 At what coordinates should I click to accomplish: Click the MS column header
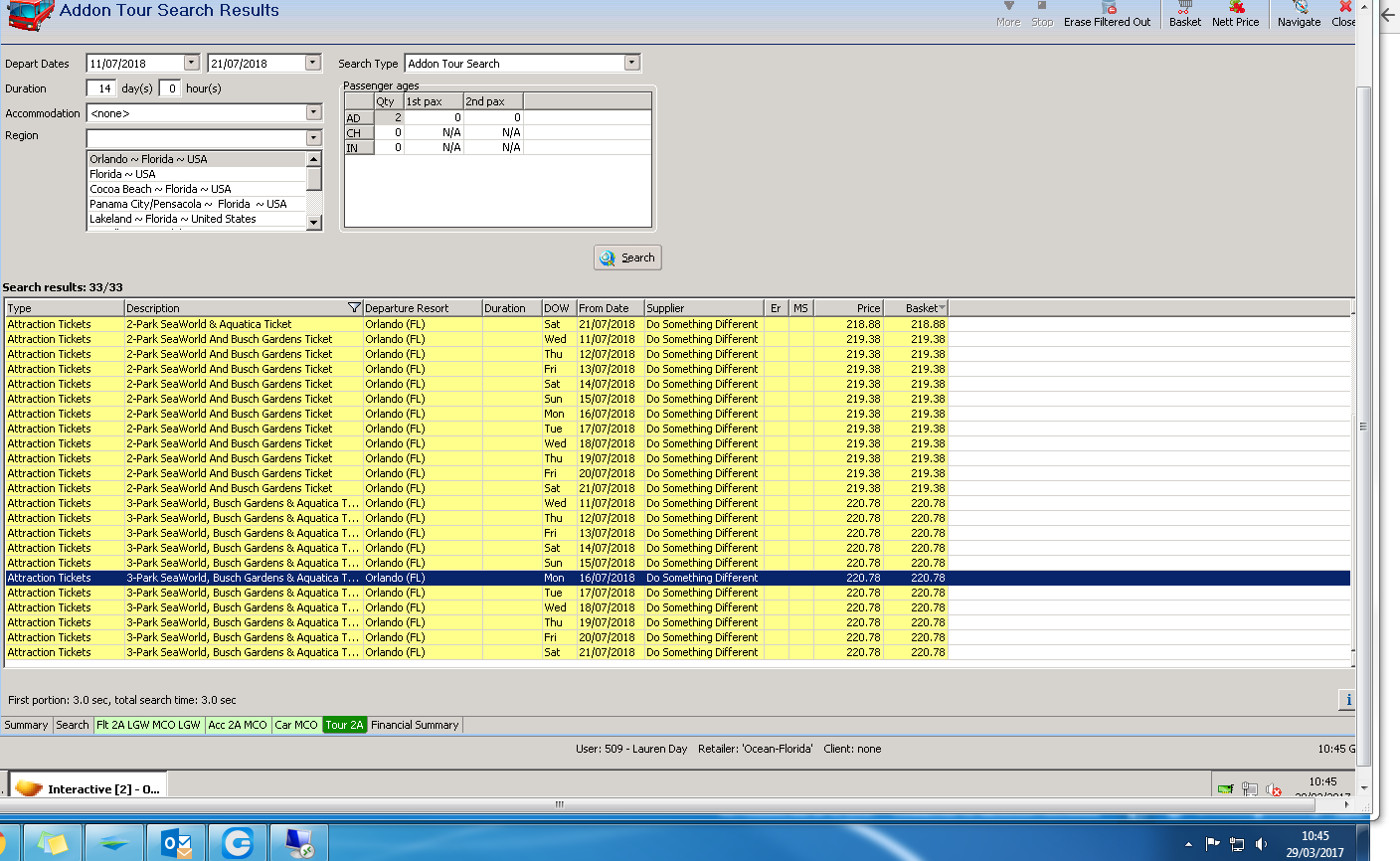click(801, 308)
